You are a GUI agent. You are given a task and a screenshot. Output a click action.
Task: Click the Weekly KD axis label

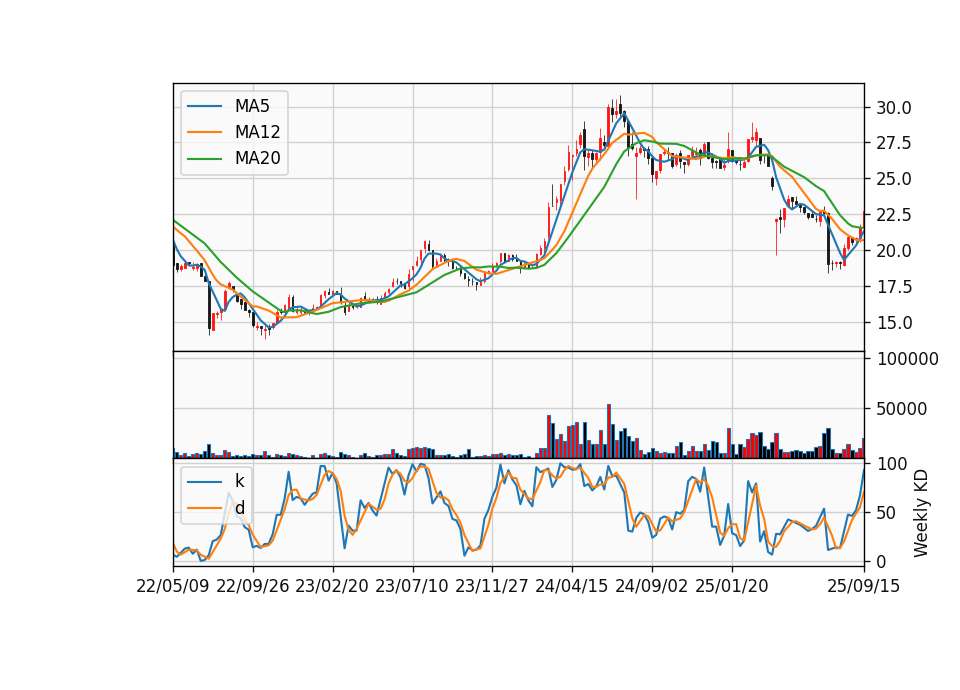pyautogui.click(x=921, y=513)
